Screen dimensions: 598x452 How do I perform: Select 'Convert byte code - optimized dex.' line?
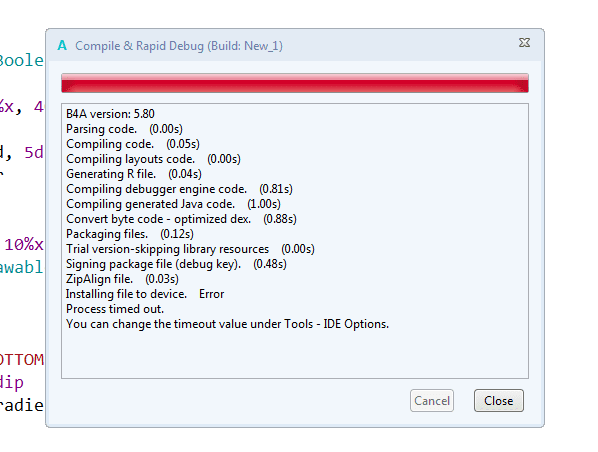181,219
